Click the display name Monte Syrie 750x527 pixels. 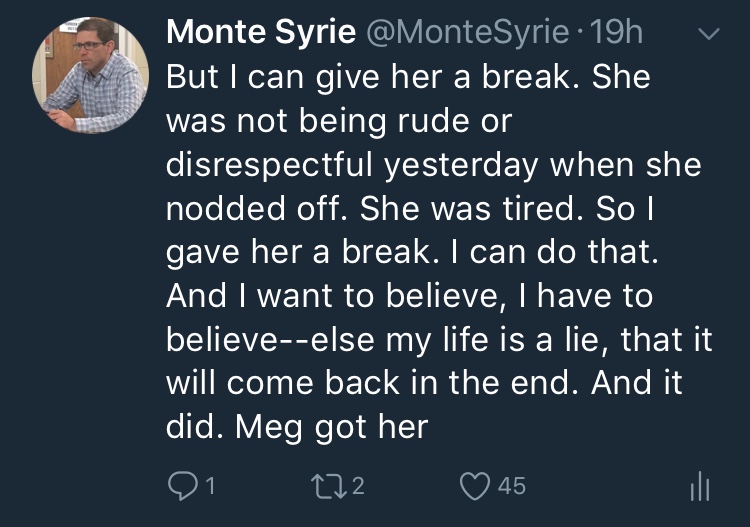260,32
